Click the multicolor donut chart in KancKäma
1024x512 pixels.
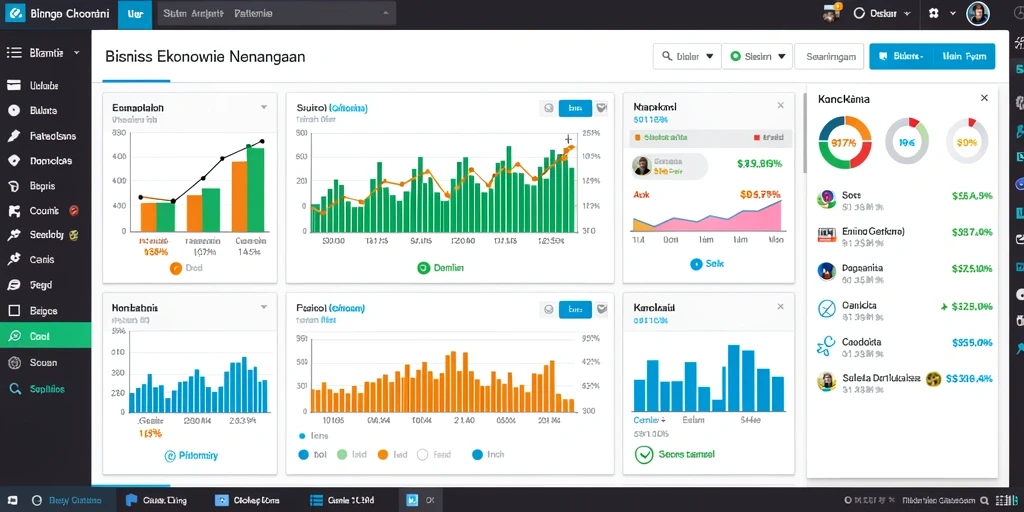coord(844,142)
